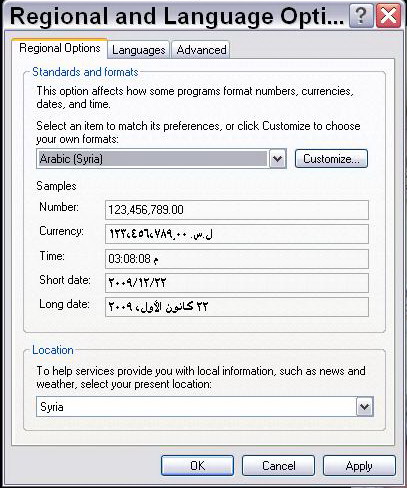Click the 'Time:' label
This screenshot has height=488, width=407.
52,256
